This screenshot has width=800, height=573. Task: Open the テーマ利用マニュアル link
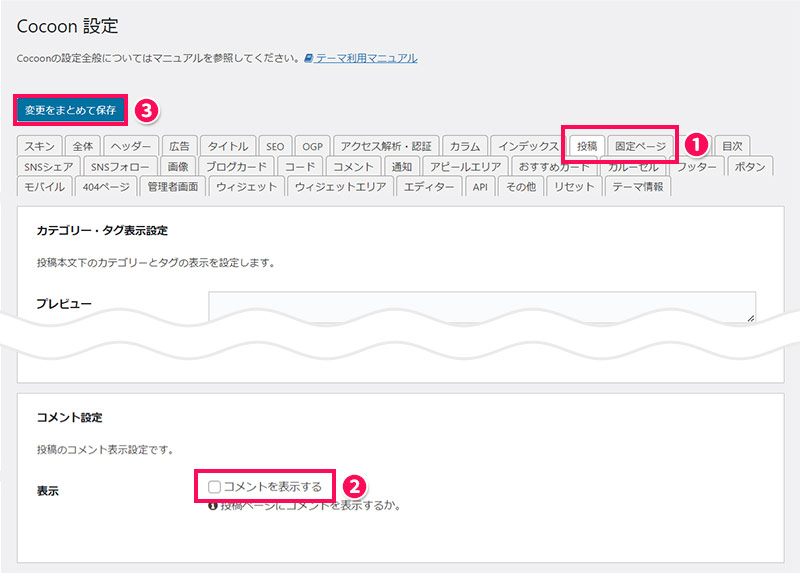[366, 58]
